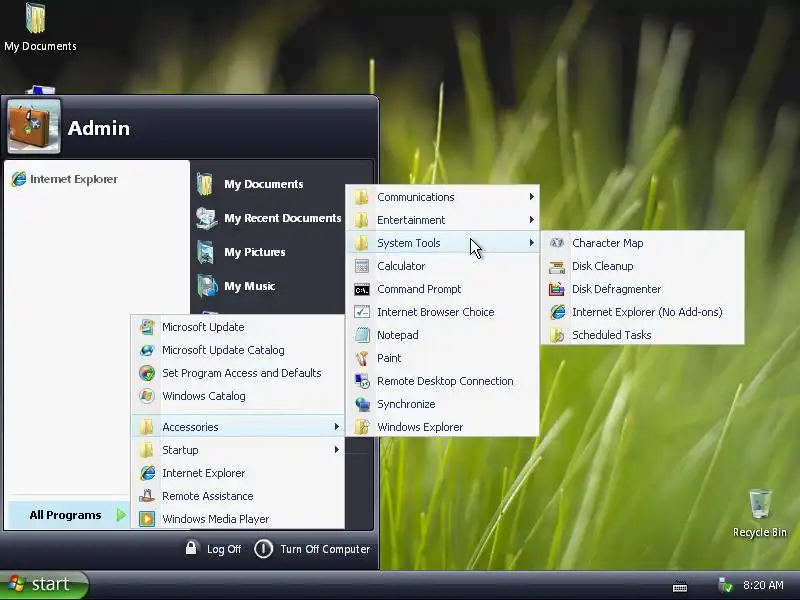Click the Windows Media Player icon
Viewport: 800px width, 600px height.
(x=147, y=519)
